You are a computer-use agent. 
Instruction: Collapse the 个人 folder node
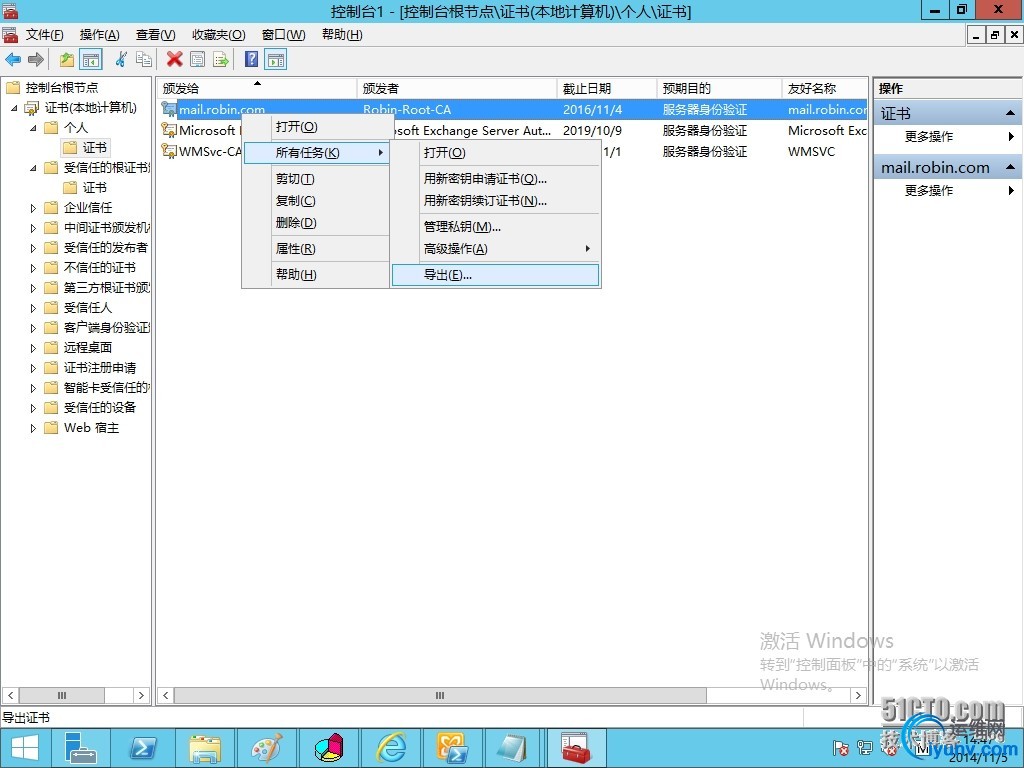33,128
